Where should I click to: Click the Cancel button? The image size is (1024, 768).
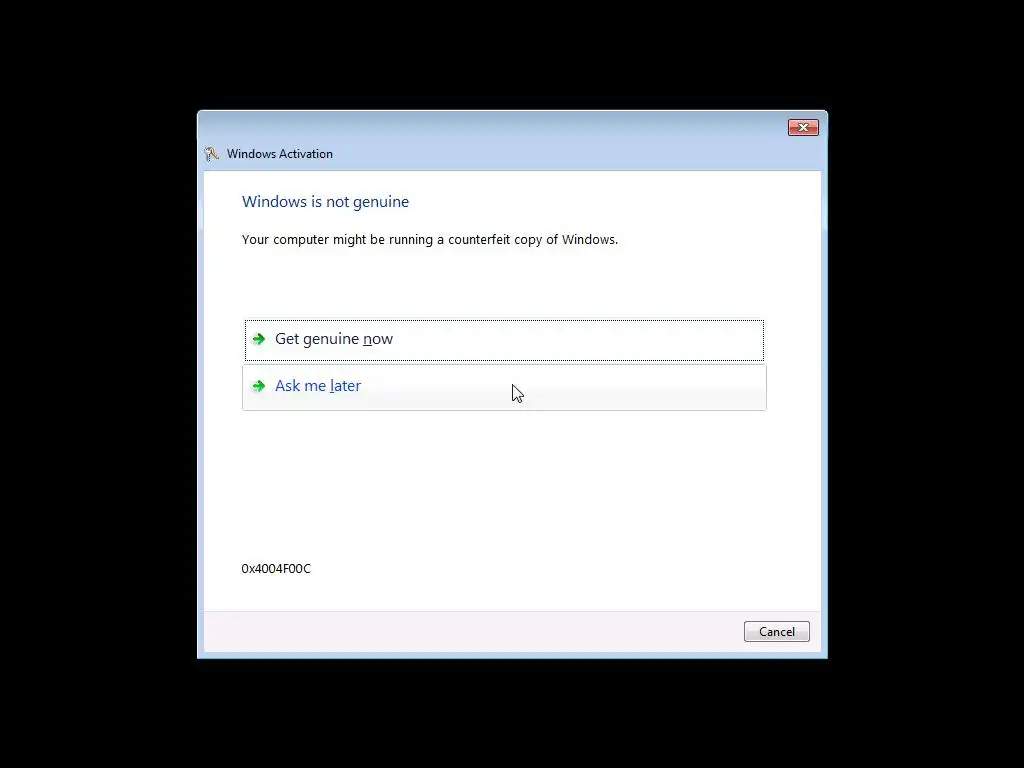[776, 632]
